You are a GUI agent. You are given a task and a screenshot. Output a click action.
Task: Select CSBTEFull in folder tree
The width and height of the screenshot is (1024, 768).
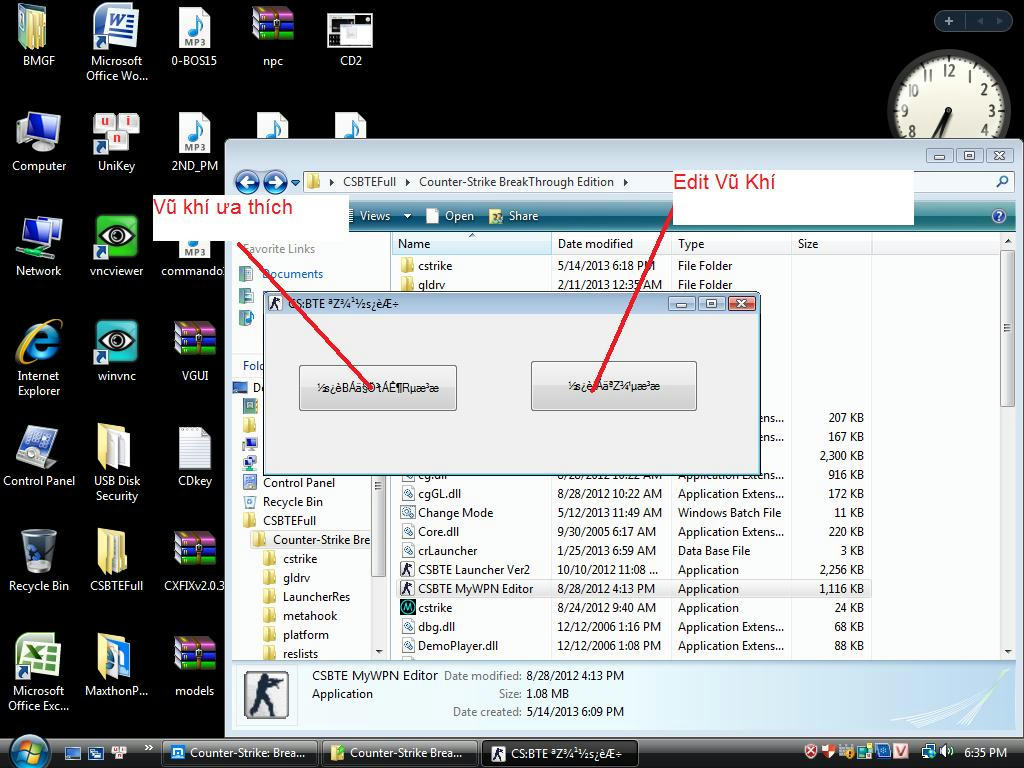coord(289,521)
